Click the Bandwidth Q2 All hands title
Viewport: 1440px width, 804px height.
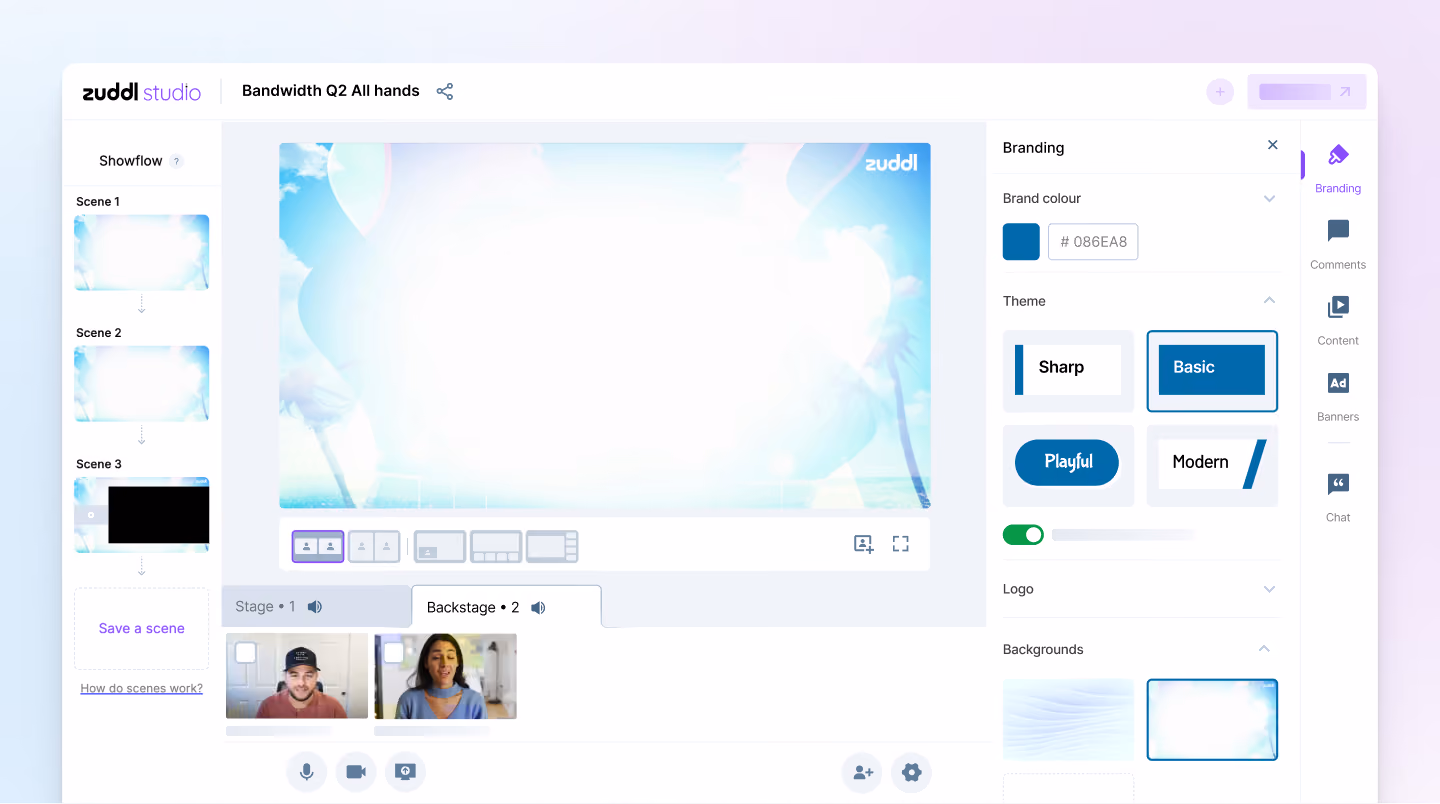(331, 91)
